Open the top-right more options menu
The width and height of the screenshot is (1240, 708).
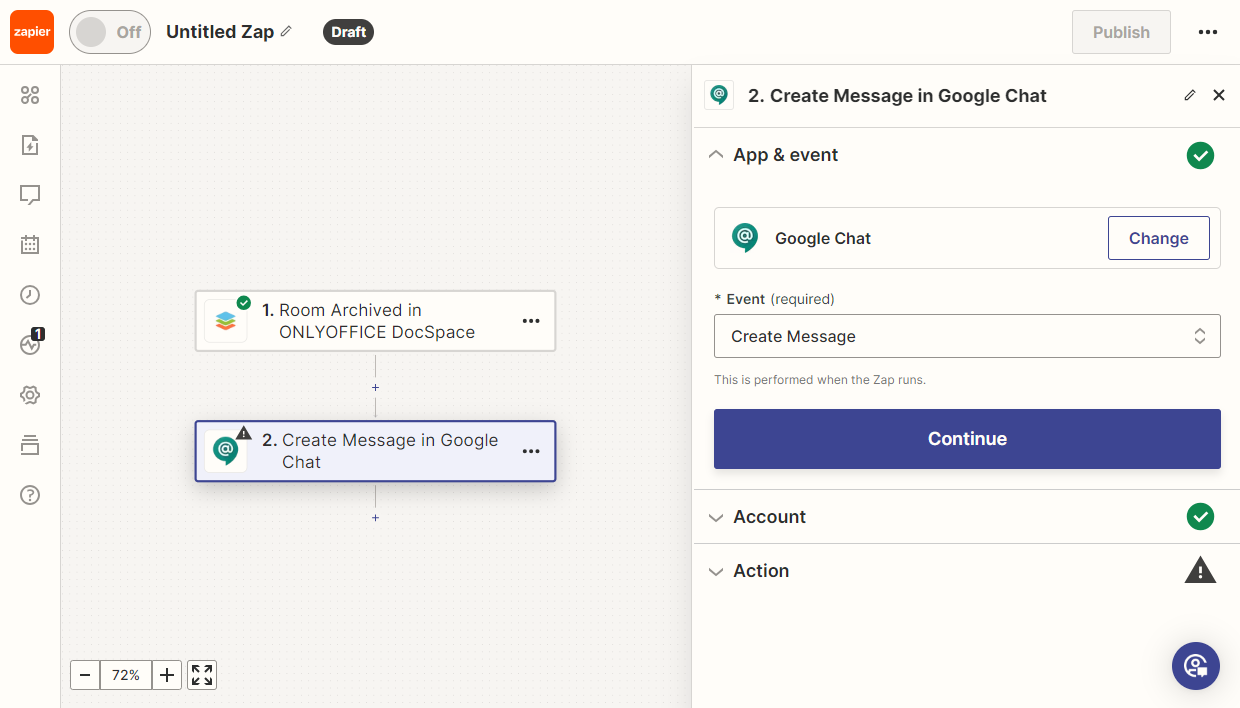pos(1207,32)
